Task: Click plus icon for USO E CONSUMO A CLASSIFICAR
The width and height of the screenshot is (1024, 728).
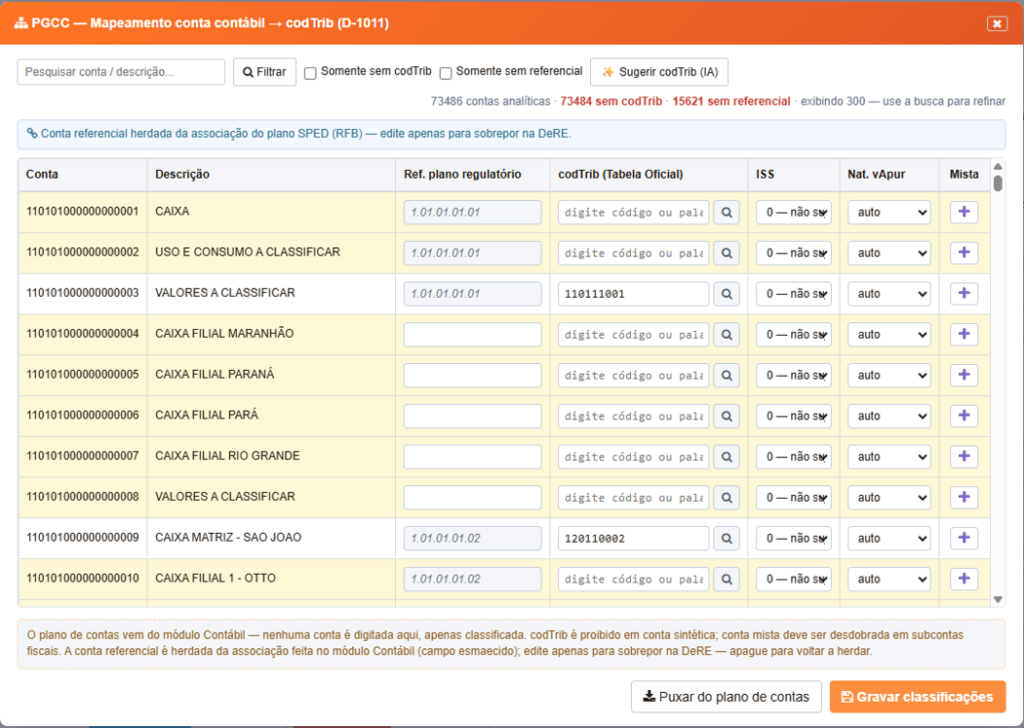Action: click(964, 253)
